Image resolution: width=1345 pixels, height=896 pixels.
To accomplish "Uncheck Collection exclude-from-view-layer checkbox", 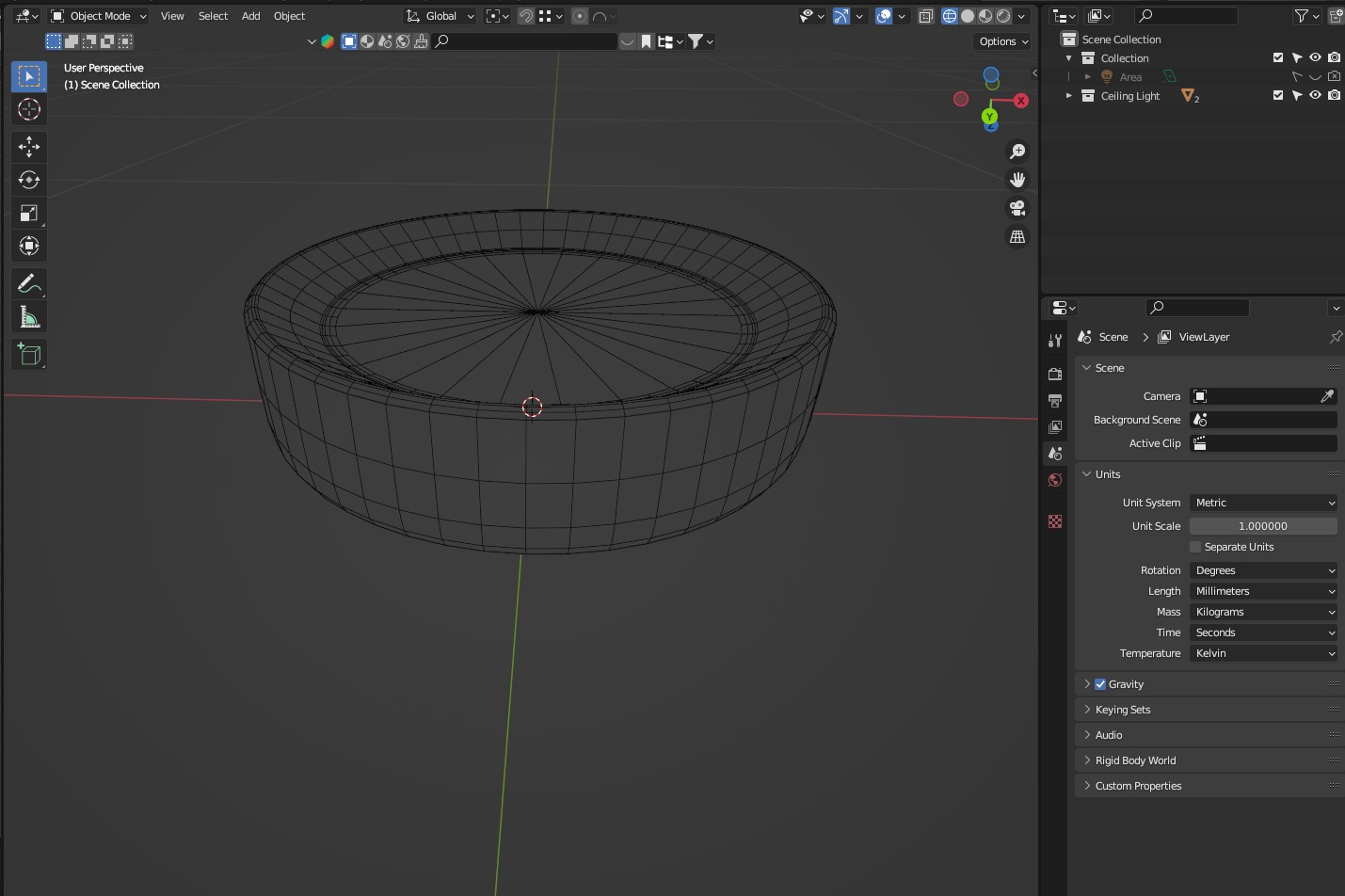I will click(x=1278, y=58).
